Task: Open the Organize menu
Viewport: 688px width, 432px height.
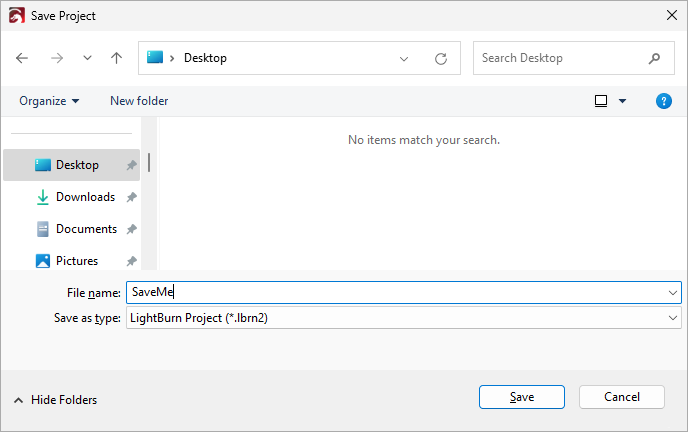Action: [x=49, y=101]
